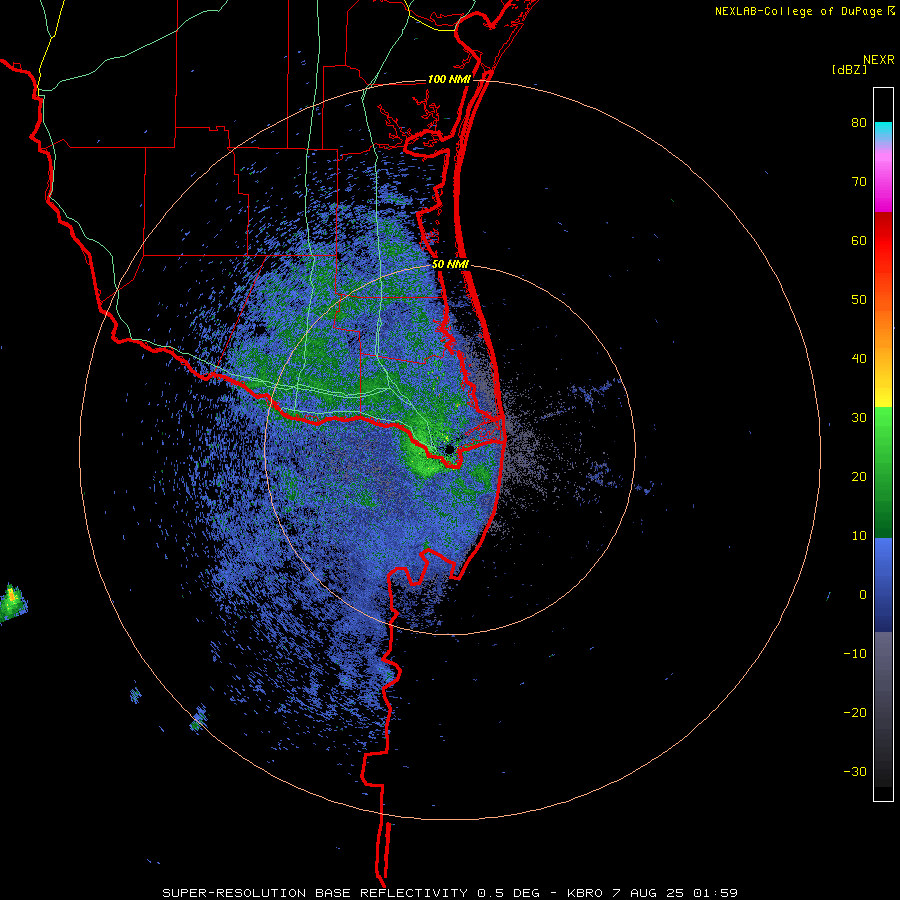Click the -30 dBZ scale value

click(x=855, y=771)
